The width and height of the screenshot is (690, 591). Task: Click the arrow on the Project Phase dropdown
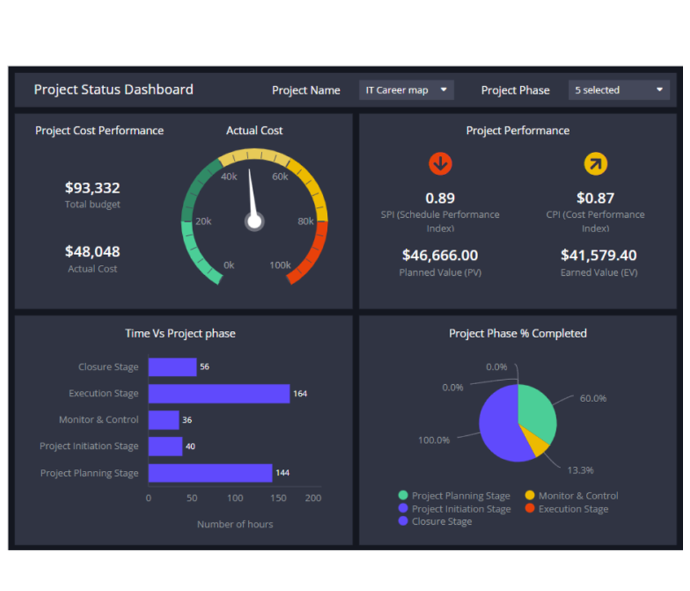660,90
